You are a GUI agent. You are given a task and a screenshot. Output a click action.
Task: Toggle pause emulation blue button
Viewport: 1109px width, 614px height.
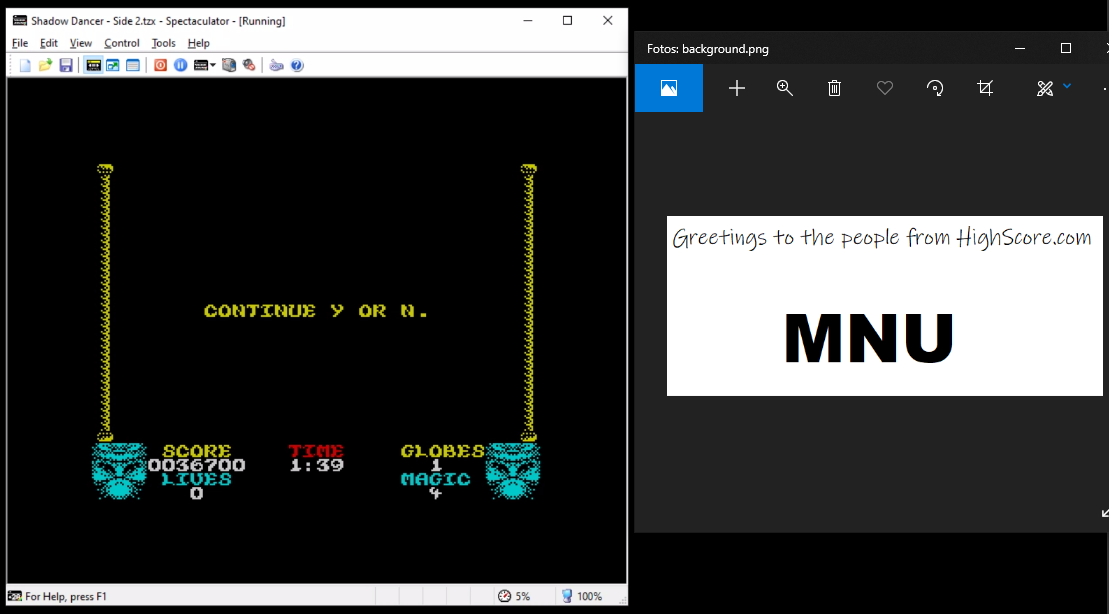coord(180,65)
